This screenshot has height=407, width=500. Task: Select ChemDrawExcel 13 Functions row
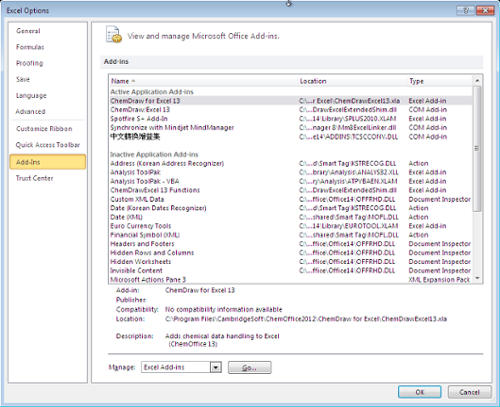point(291,190)
